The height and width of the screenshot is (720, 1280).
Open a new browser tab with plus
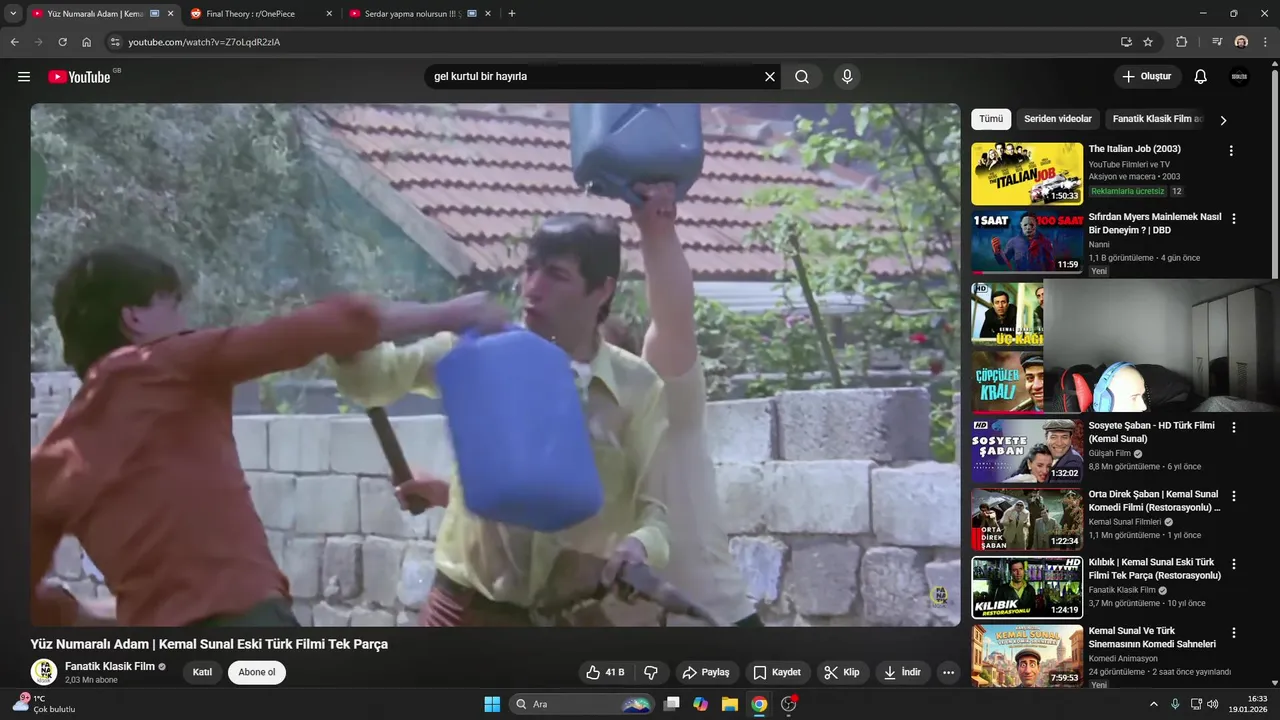coord(512,14)
